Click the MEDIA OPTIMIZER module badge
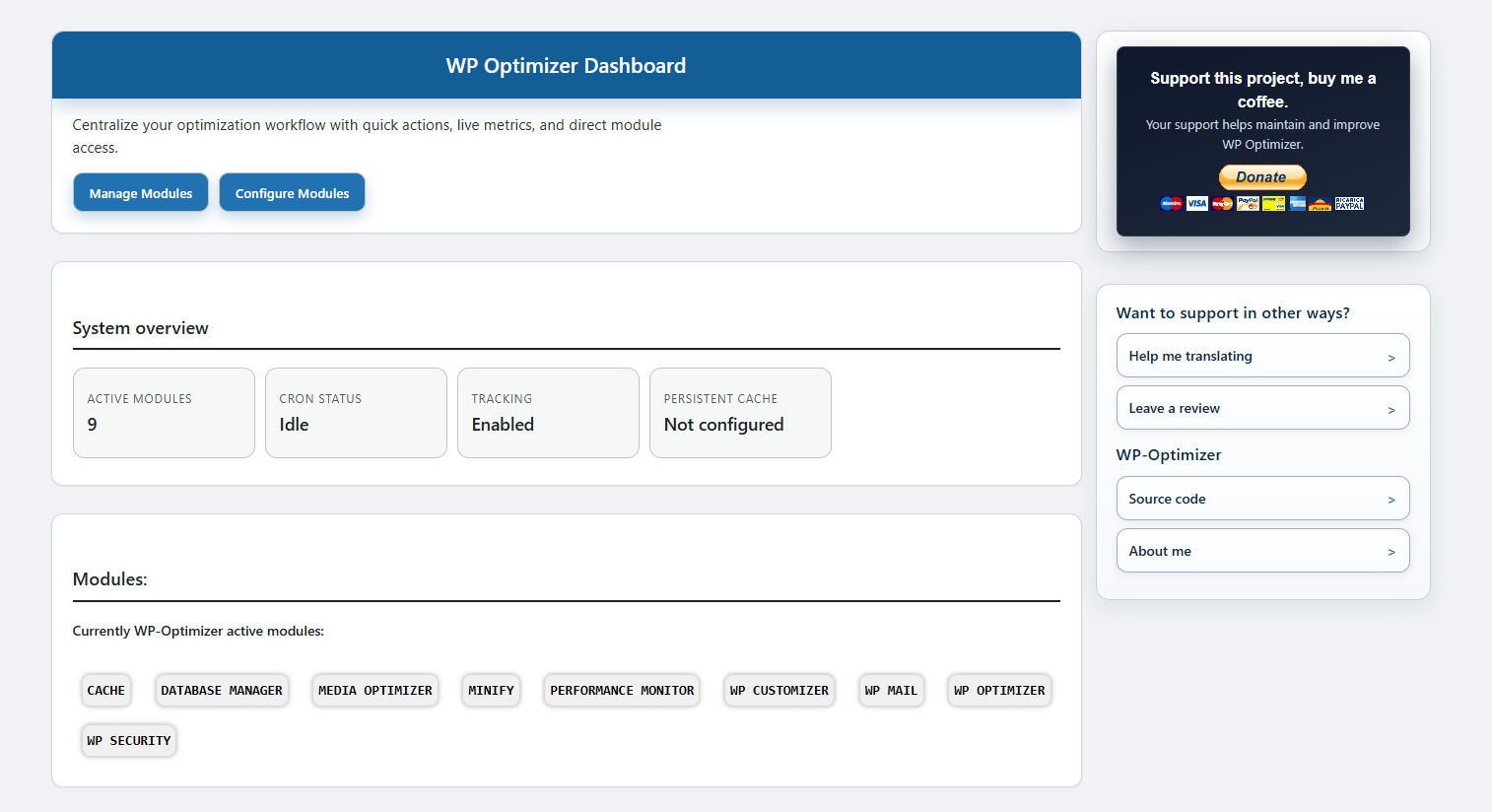1492x812 pixels. (375, 690)
